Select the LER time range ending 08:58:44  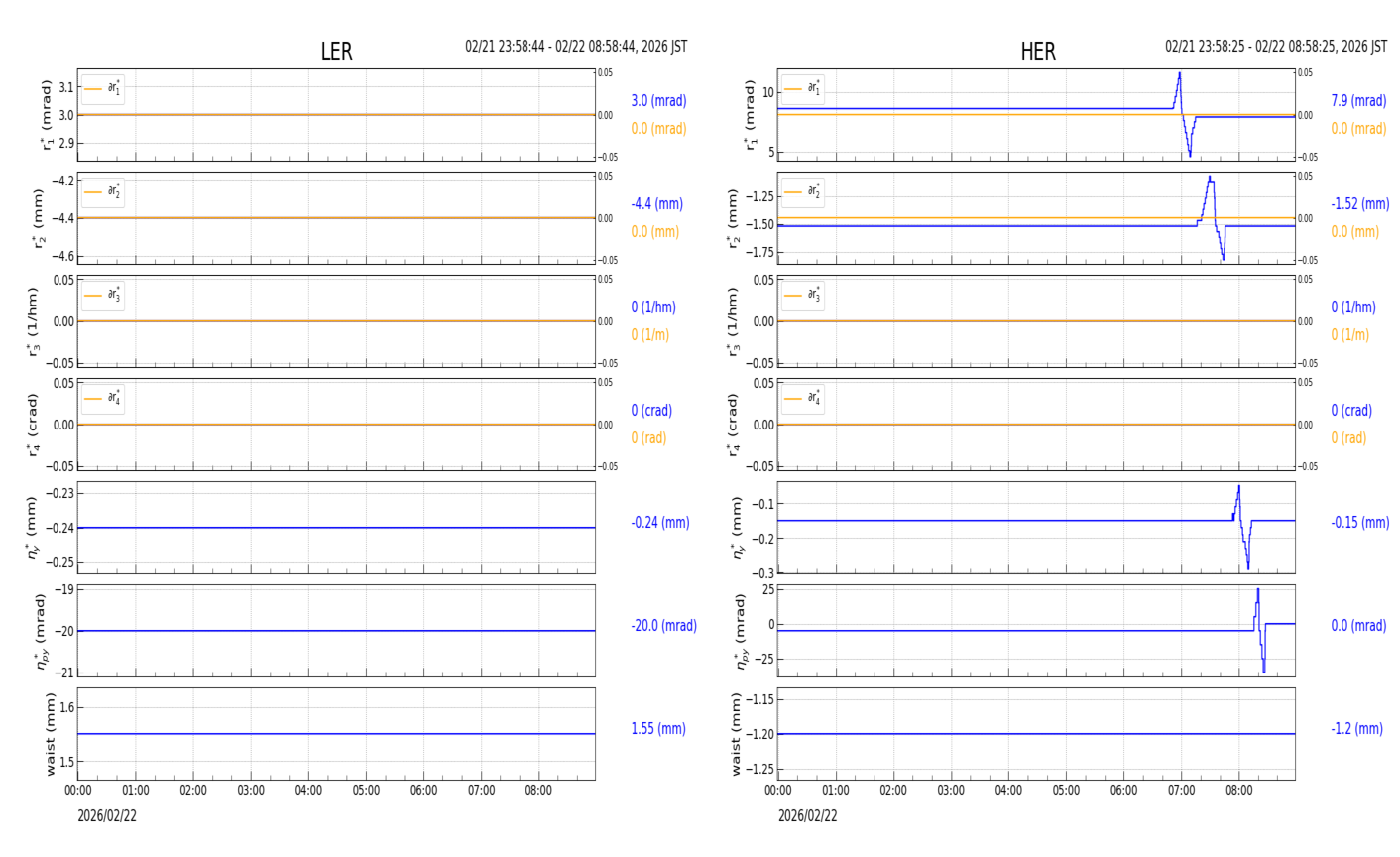(576, 47)
